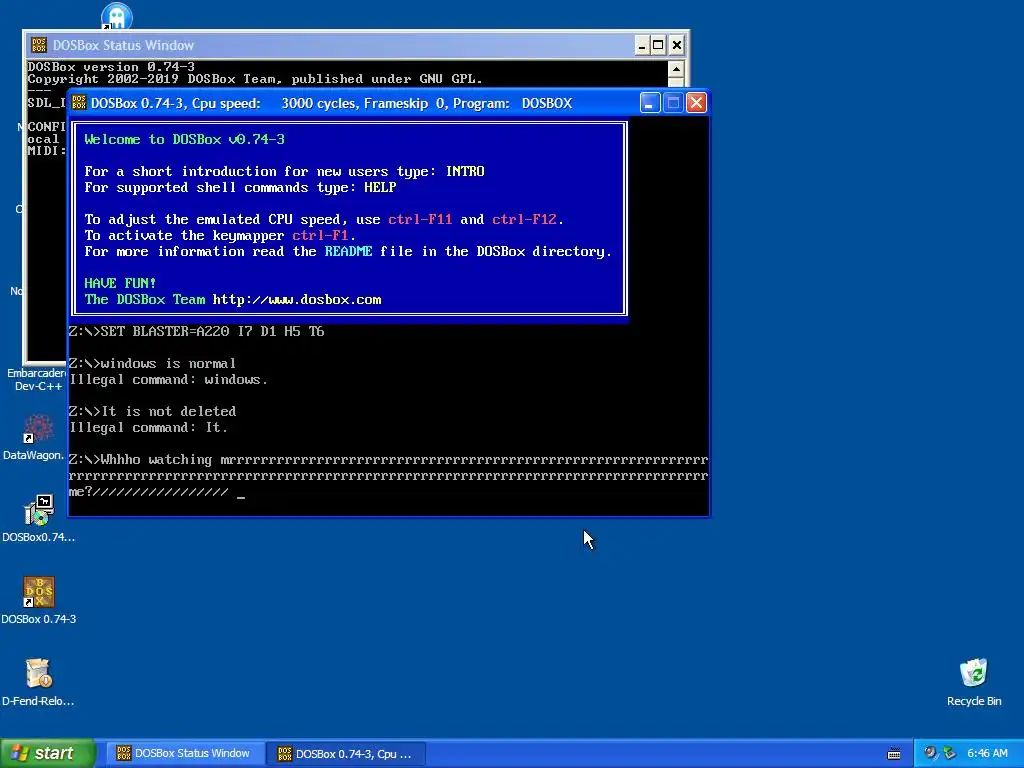Click the keyboard icon in the taskbar tray area
Screen dimensions: 1024x768
[x=894, y=754]
